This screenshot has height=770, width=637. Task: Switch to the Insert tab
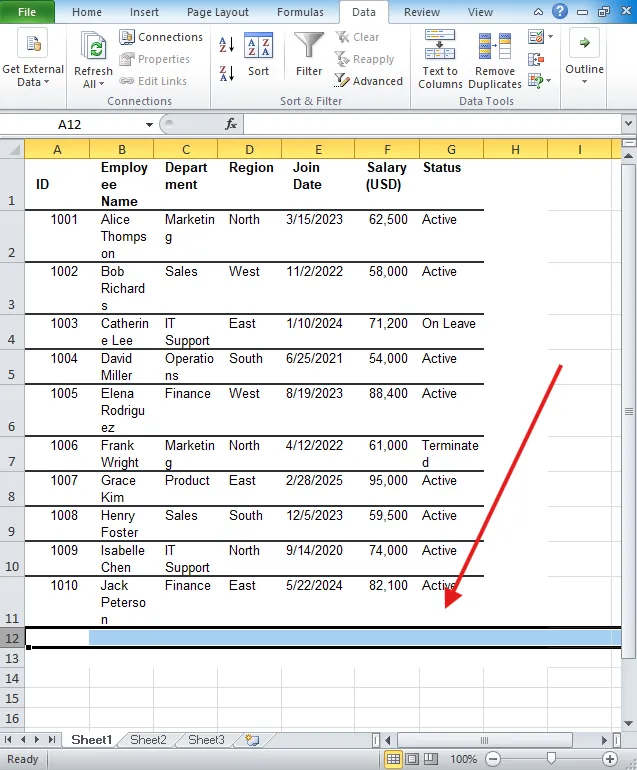144,12
